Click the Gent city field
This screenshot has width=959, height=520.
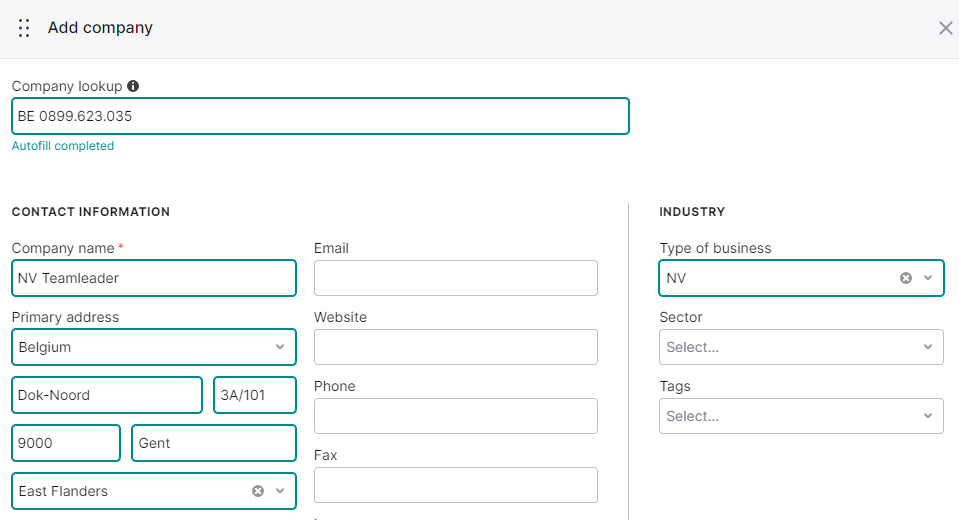[214, 444]
